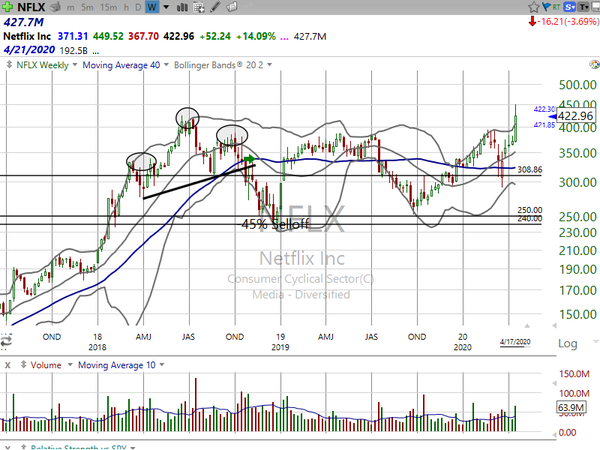Click the 308.86 horizontal line label
Image resolution: width=600 pixels, height=450 pixels.
530,170
